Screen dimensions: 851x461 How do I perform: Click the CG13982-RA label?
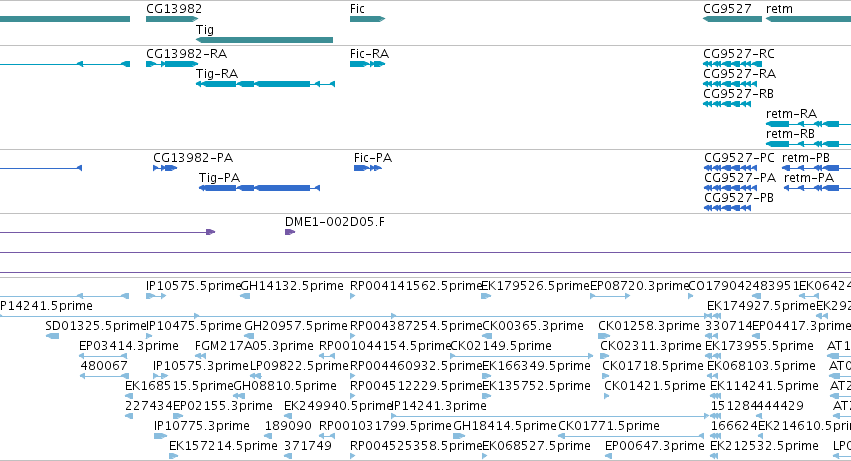186,54
